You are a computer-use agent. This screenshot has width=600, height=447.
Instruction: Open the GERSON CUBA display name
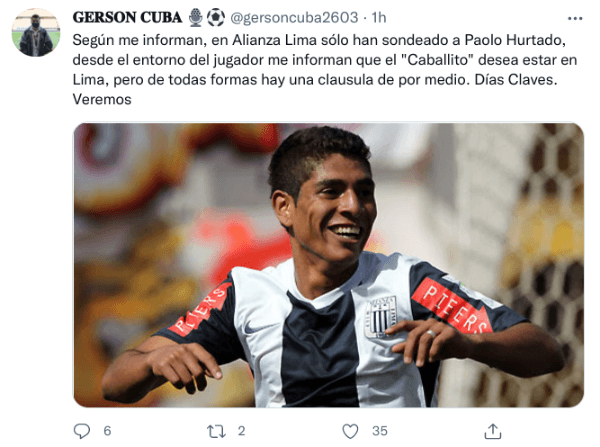click(127, 18)
